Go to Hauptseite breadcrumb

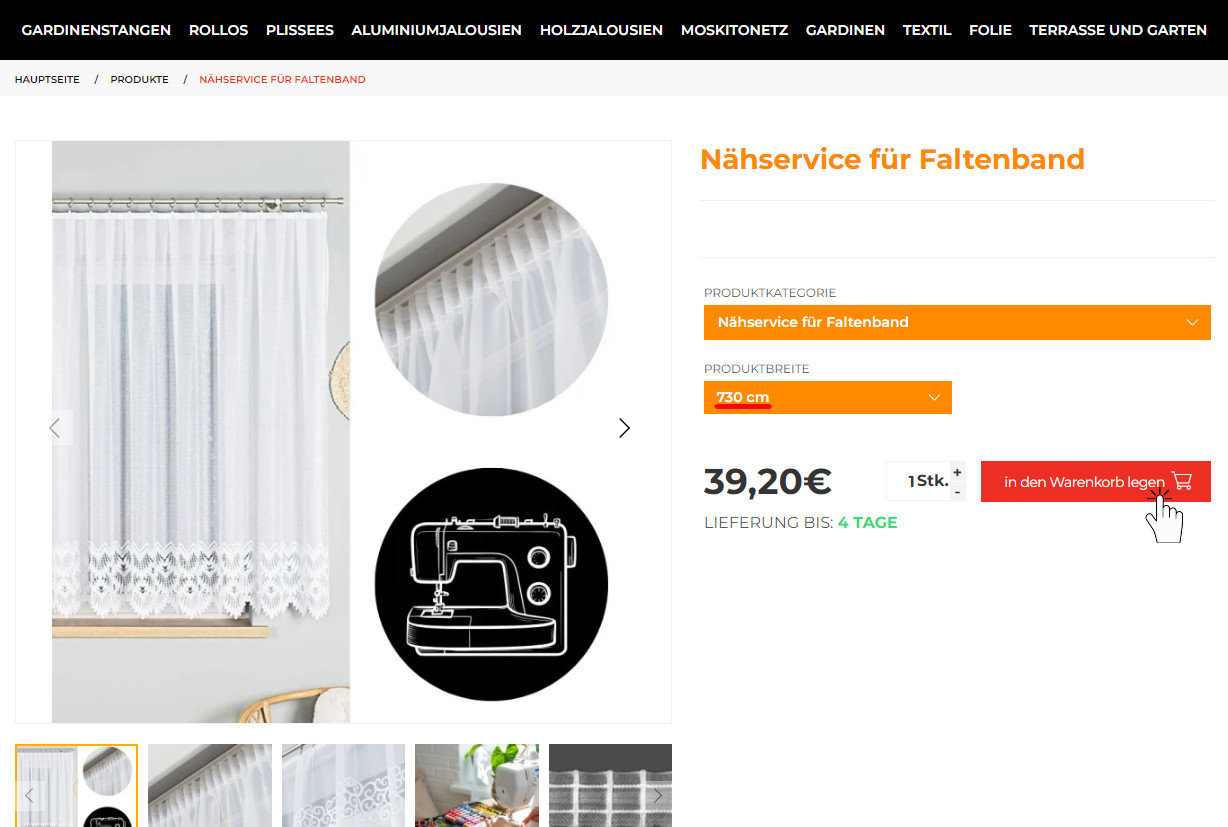47,79
